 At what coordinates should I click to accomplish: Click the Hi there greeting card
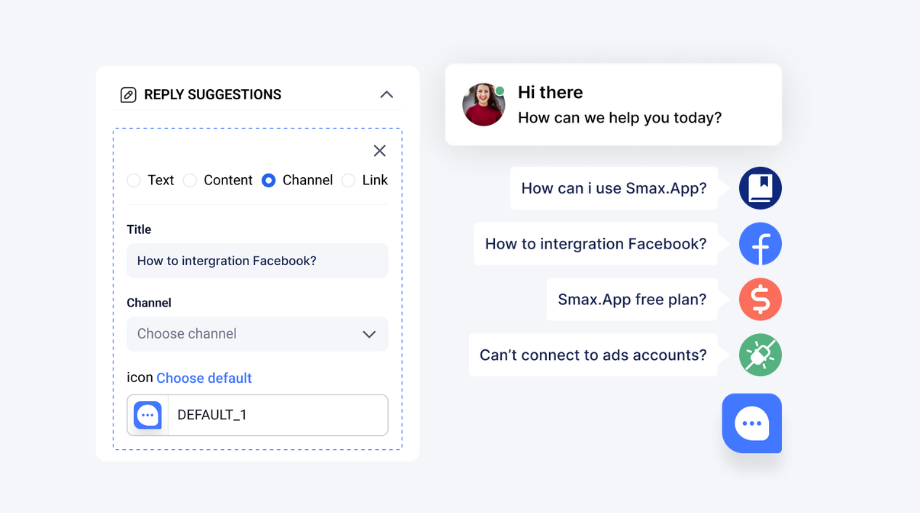[x=613, y=104]
